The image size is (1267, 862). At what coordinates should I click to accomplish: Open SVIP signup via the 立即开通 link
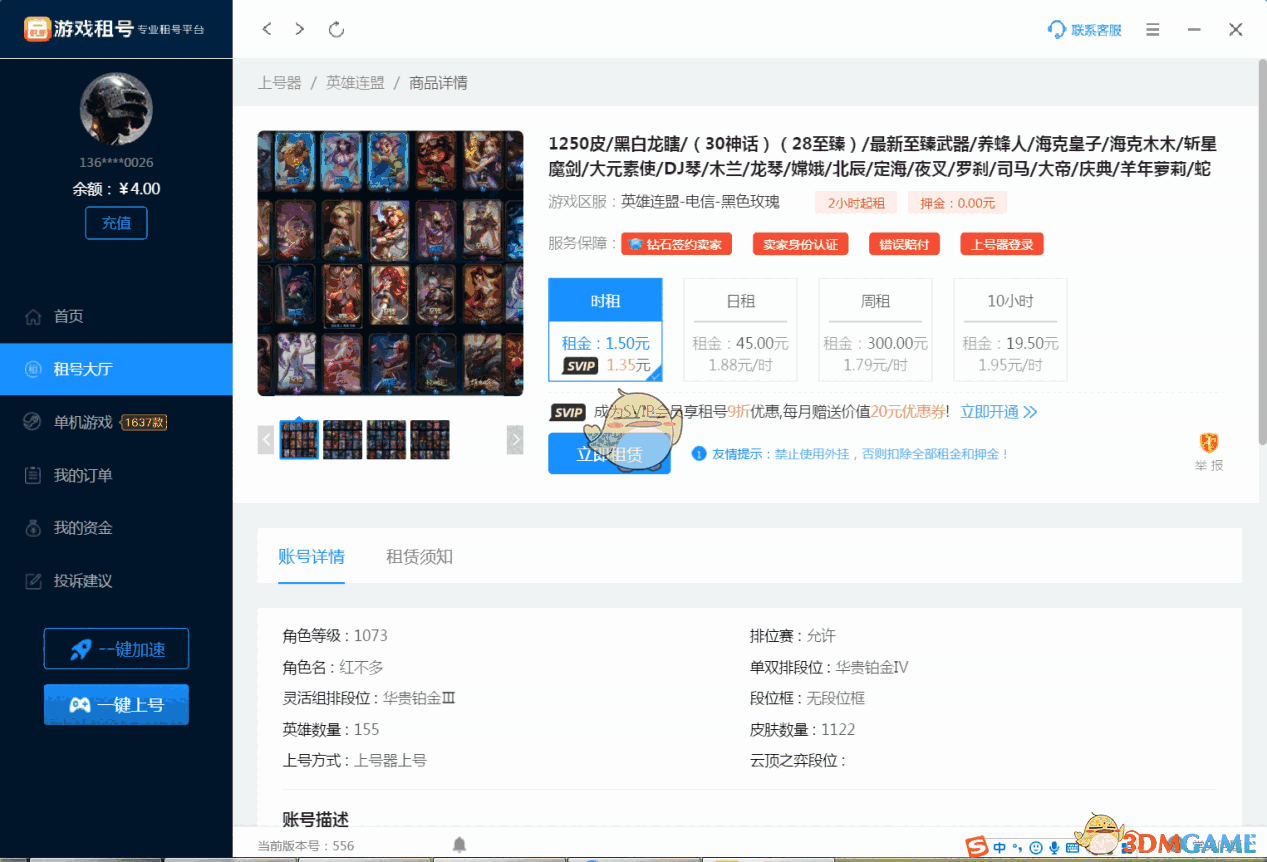click(x=992, y=411)
